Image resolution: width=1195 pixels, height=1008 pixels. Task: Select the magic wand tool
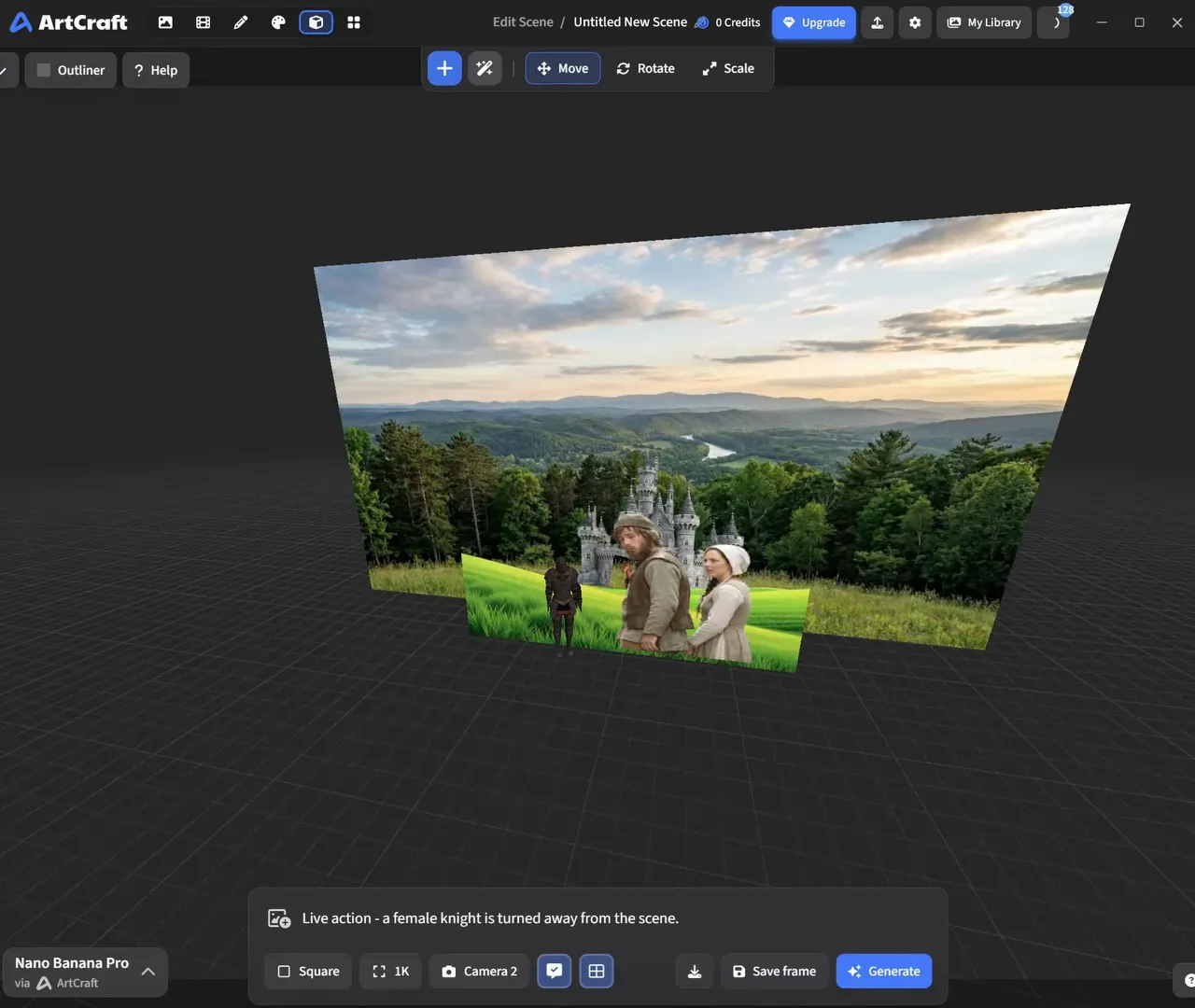point(485,68)
